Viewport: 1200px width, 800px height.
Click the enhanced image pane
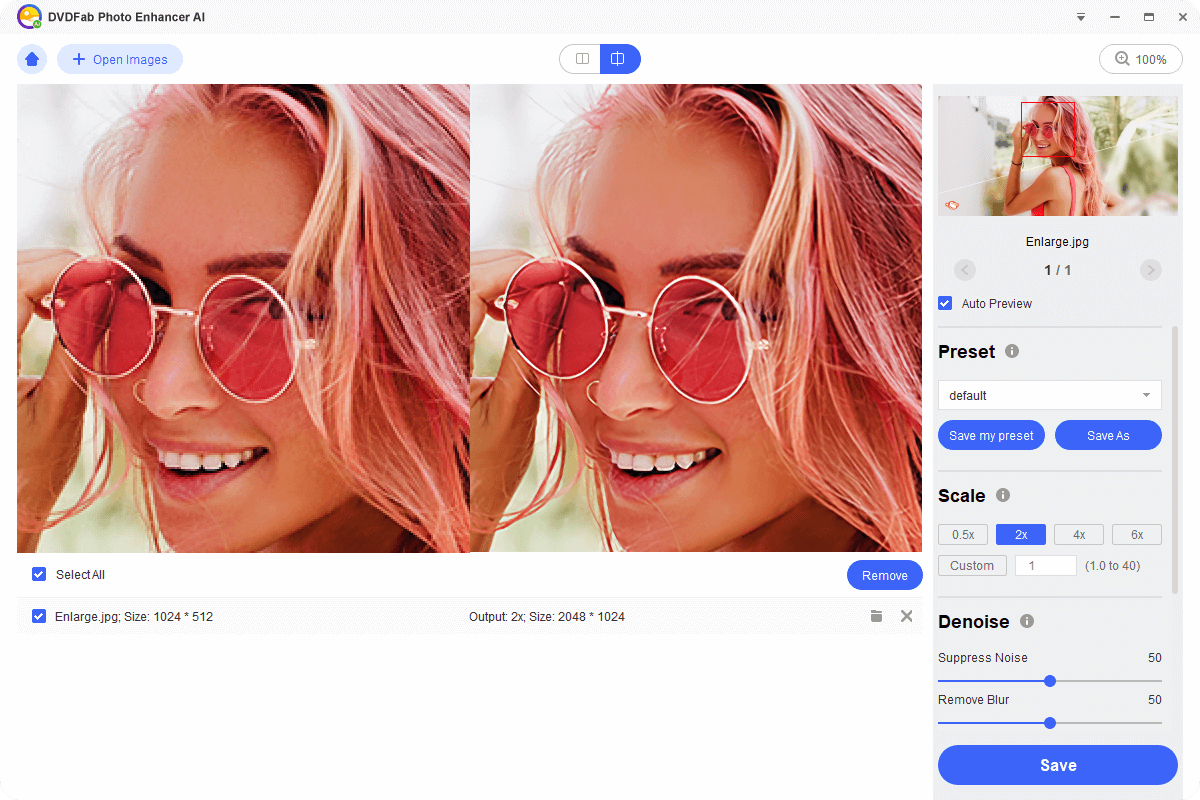[696, 318]
